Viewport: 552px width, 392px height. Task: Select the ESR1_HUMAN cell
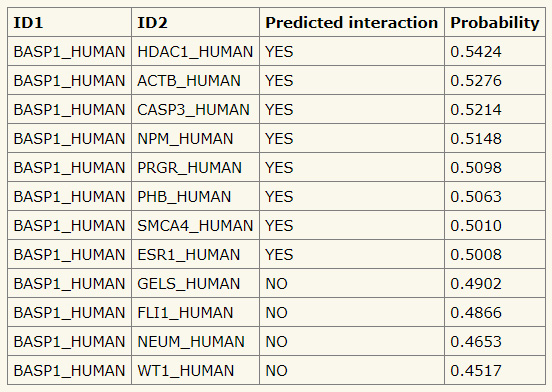tap(195, 254)
